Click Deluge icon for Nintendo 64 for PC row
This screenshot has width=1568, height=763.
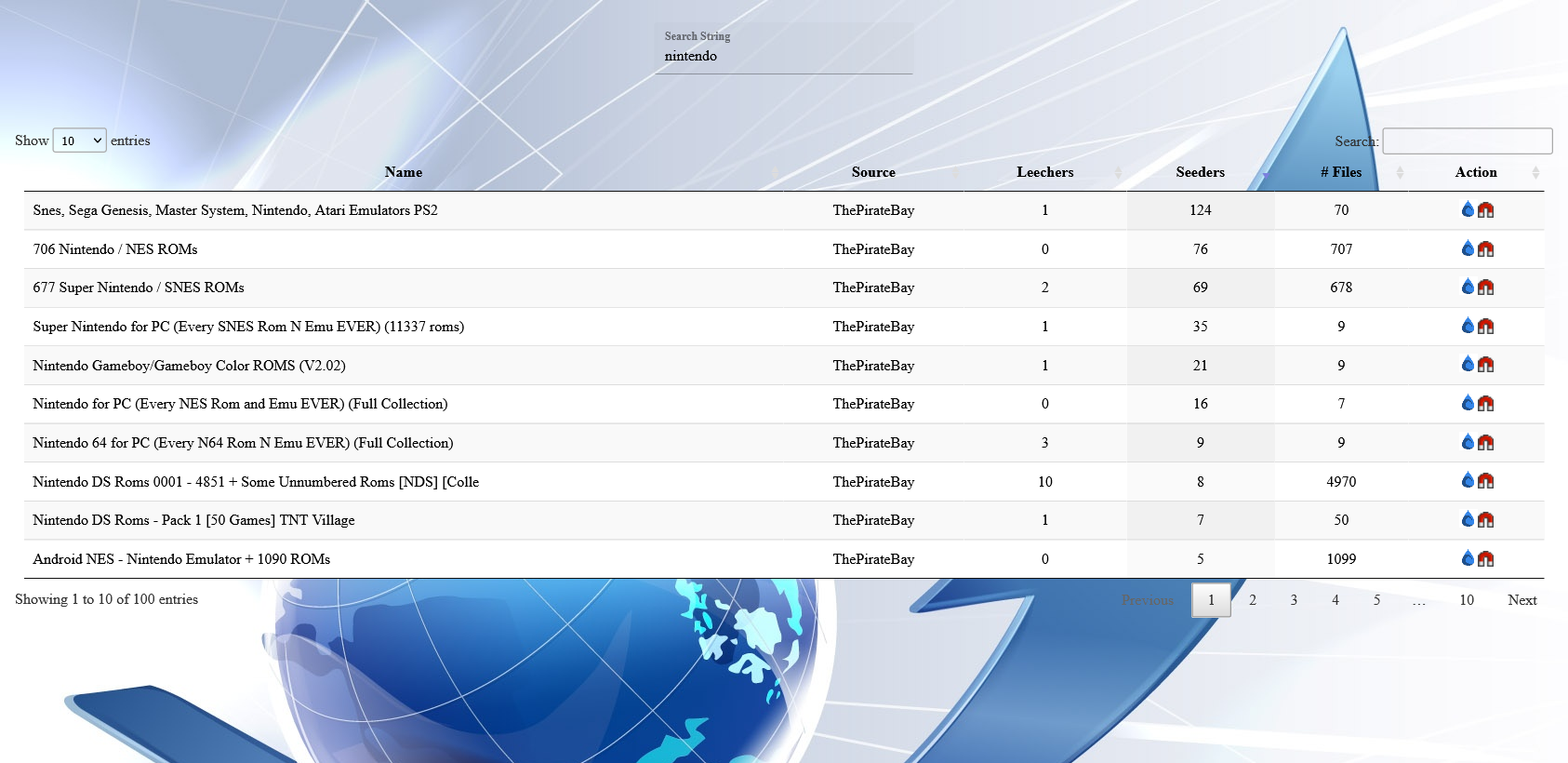click(1468, 442)
